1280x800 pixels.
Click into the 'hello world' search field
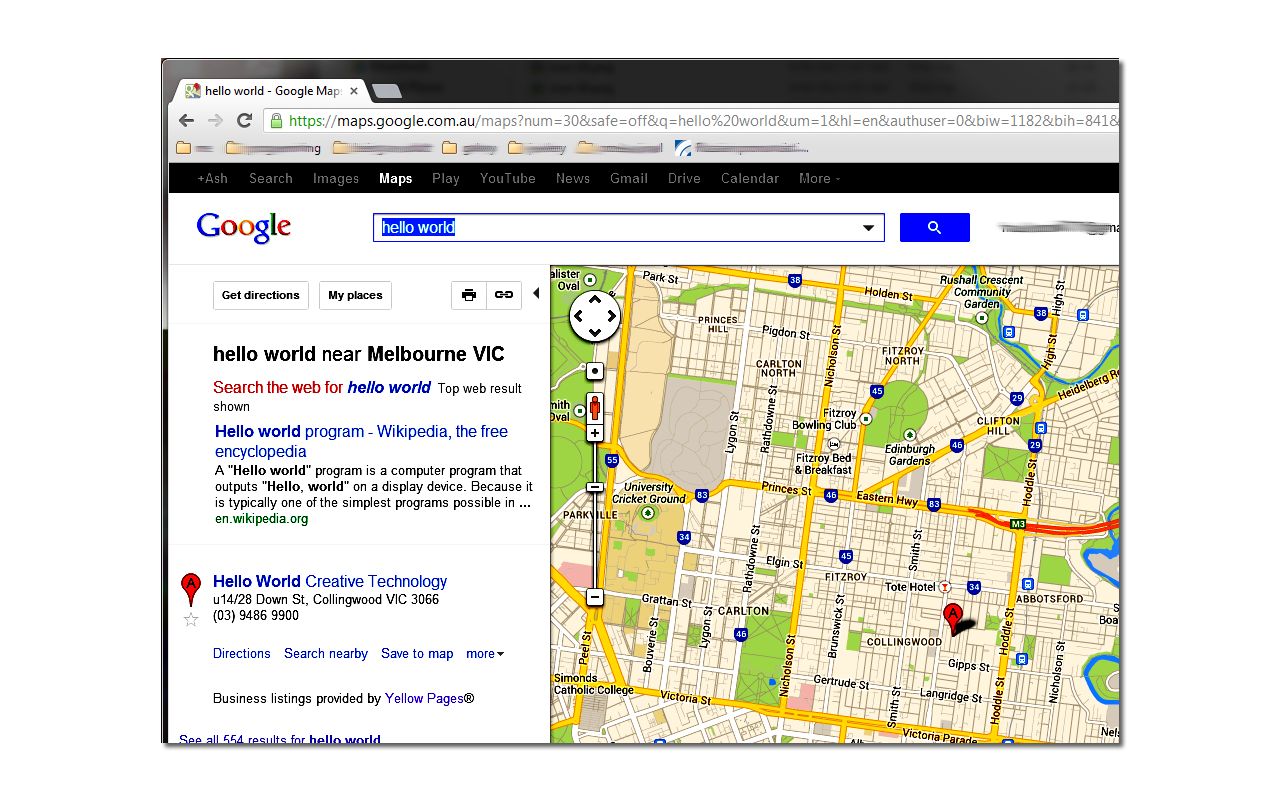(x=628, y=228)
